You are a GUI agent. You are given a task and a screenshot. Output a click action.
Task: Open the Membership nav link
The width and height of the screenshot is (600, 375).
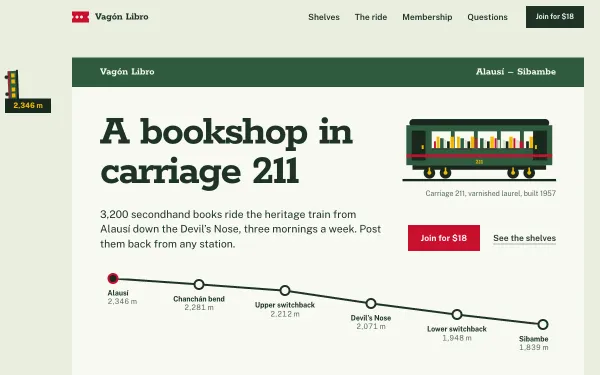tap(427, 17)
